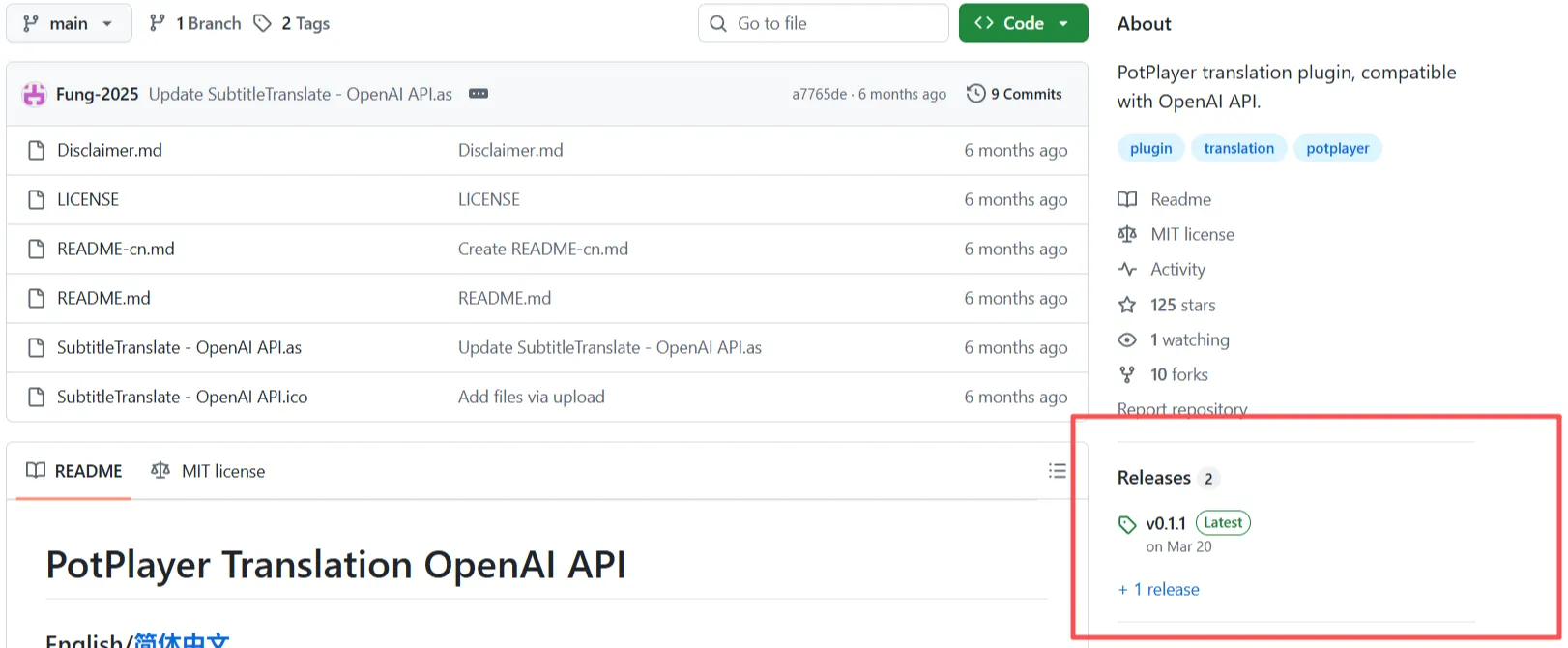
Task: Open the + 1 release link
Action: [1158, 590]
